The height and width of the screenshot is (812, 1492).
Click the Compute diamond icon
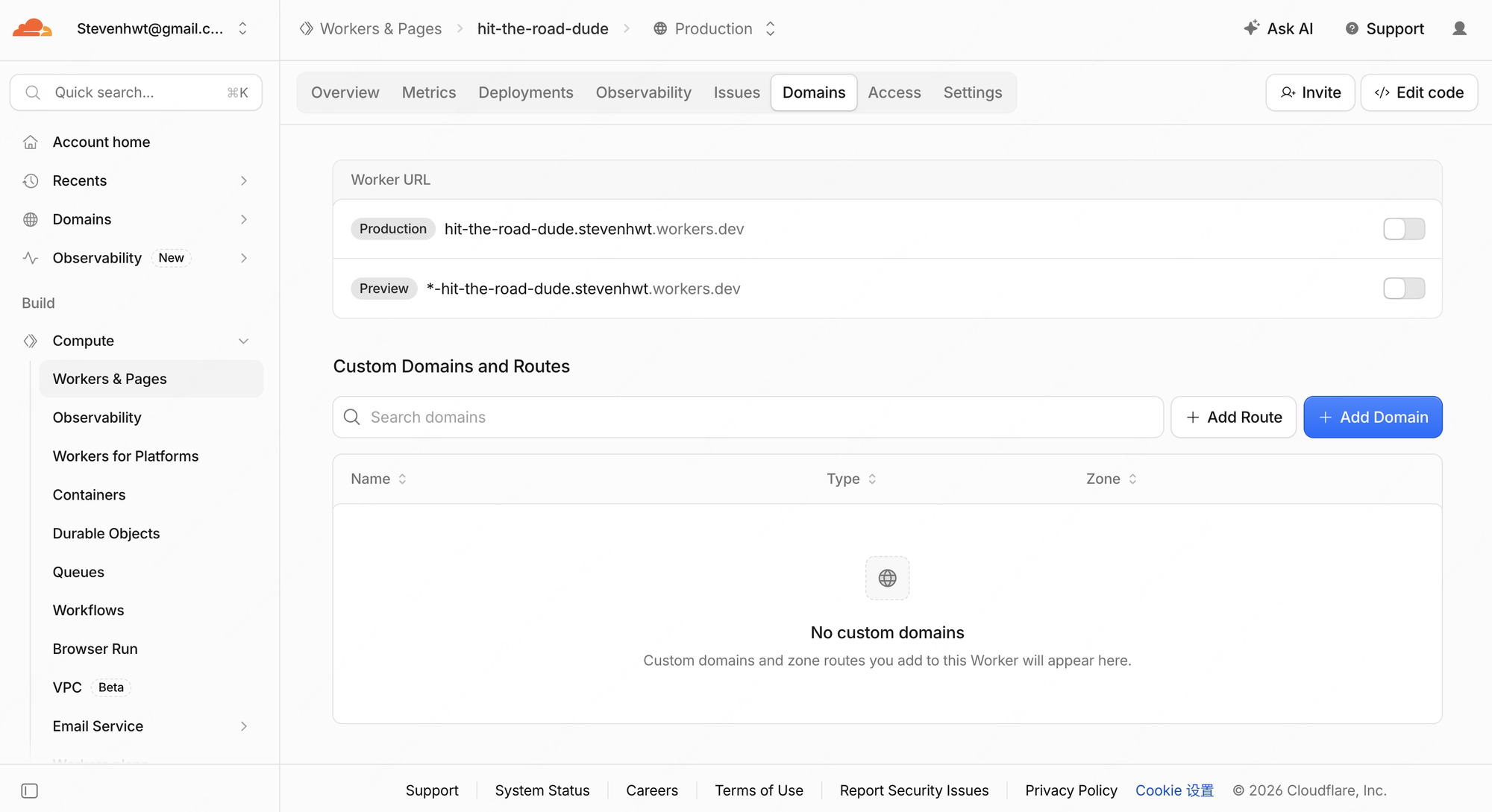(x=31, y=341)
